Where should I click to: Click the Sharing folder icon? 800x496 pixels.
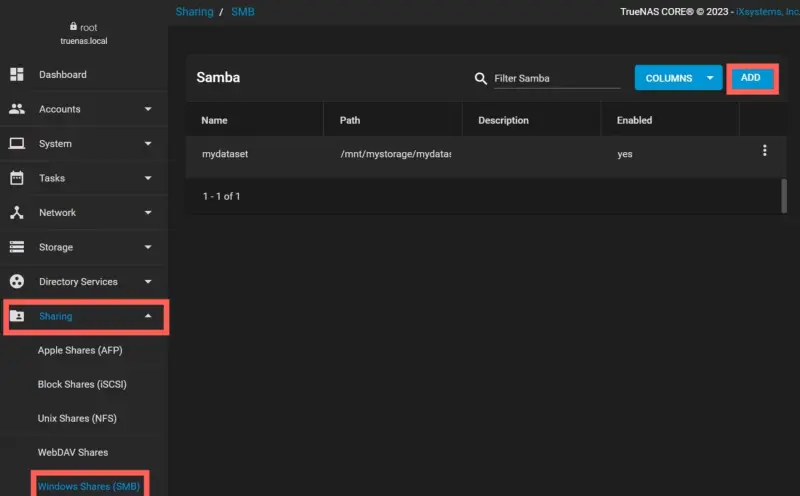[17, 316]
